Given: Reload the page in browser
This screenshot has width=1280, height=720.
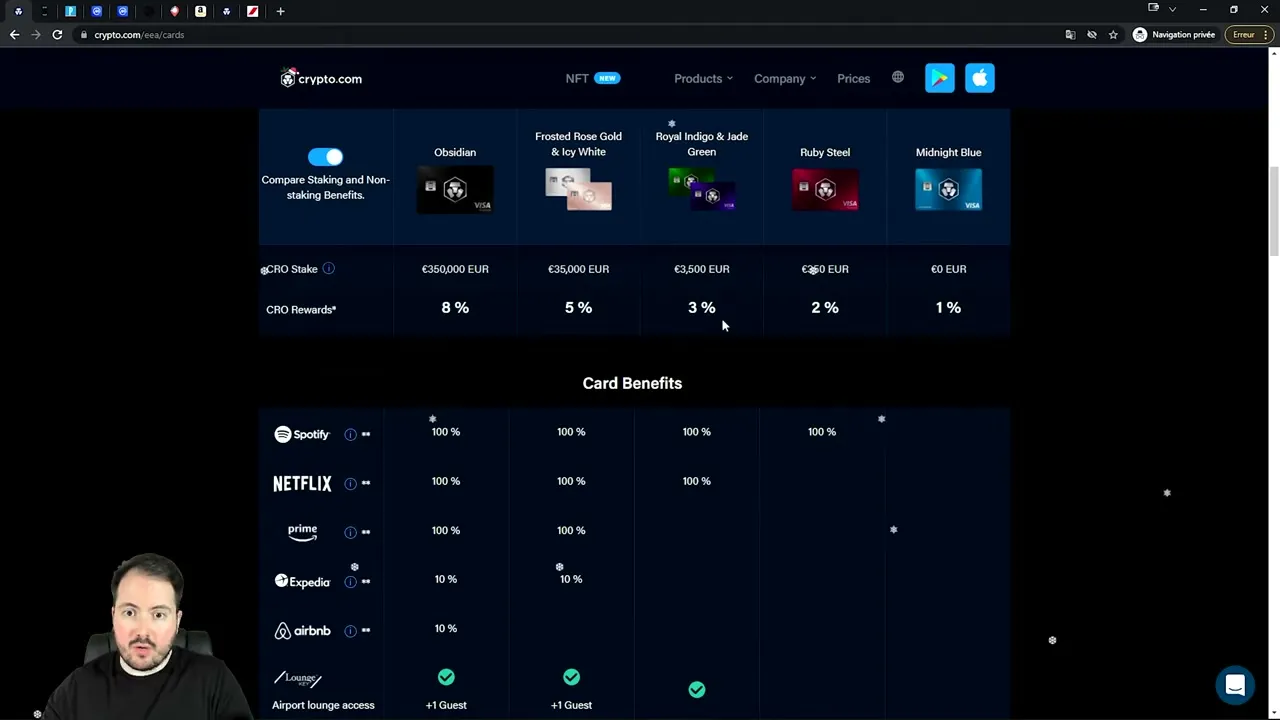Looking at the screenshot, I should pyautogui.click(x=57, y=35).
